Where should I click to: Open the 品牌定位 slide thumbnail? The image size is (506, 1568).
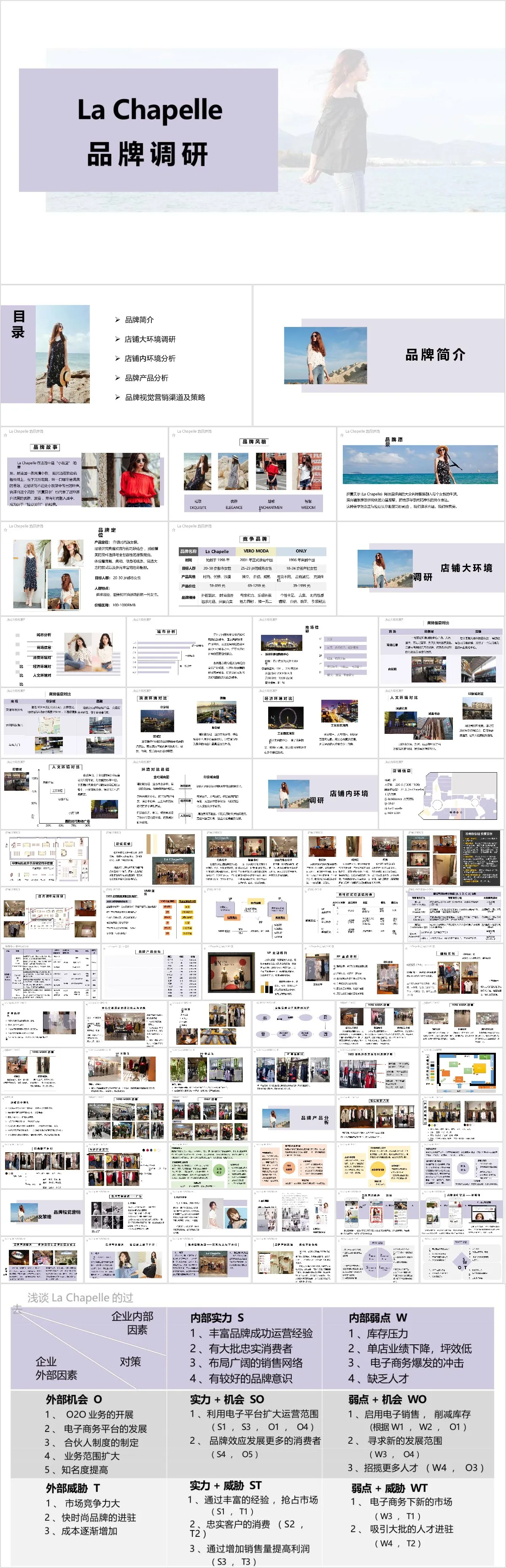[84, 568]
